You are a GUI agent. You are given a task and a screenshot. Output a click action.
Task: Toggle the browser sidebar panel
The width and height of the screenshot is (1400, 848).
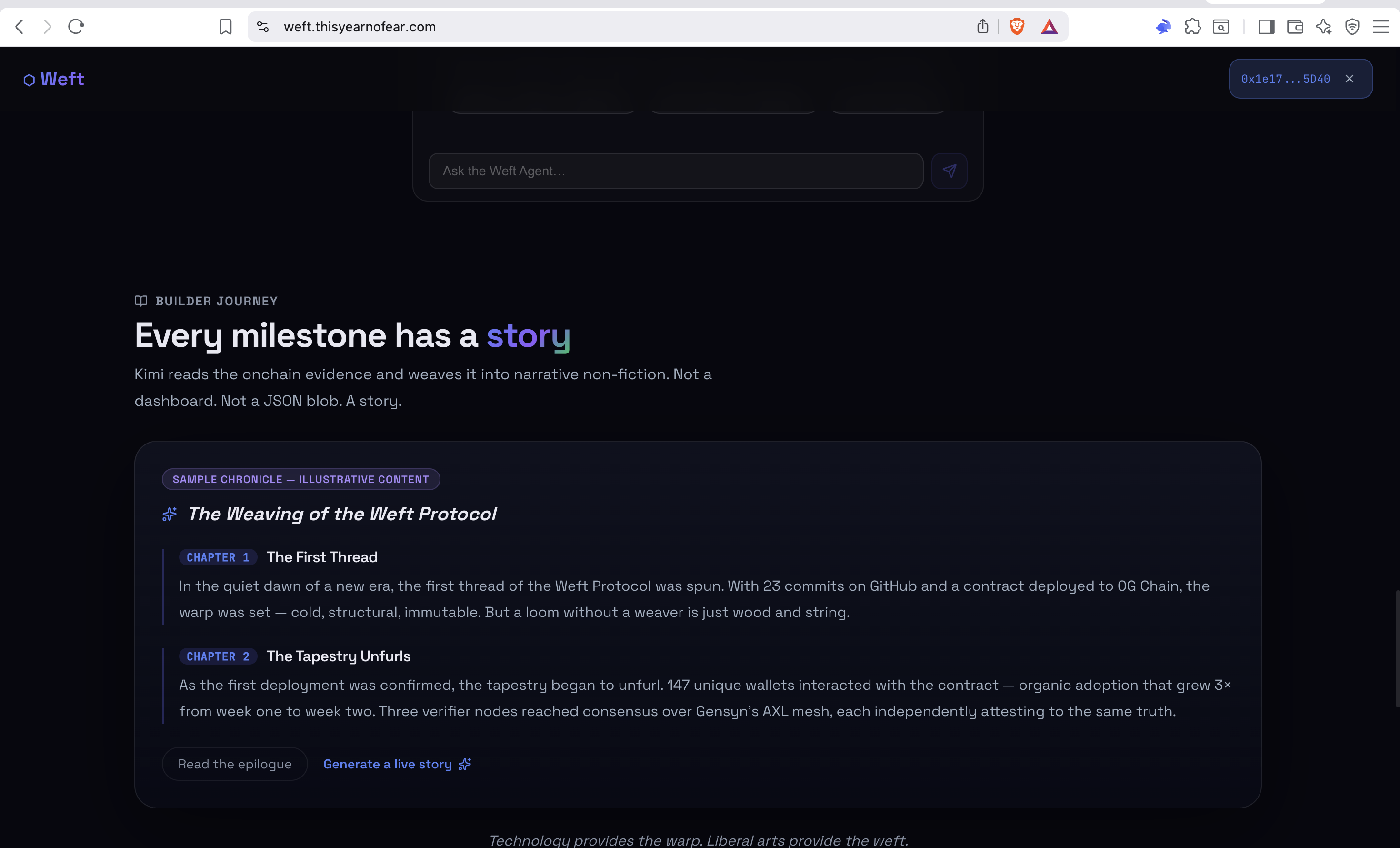1267,27
